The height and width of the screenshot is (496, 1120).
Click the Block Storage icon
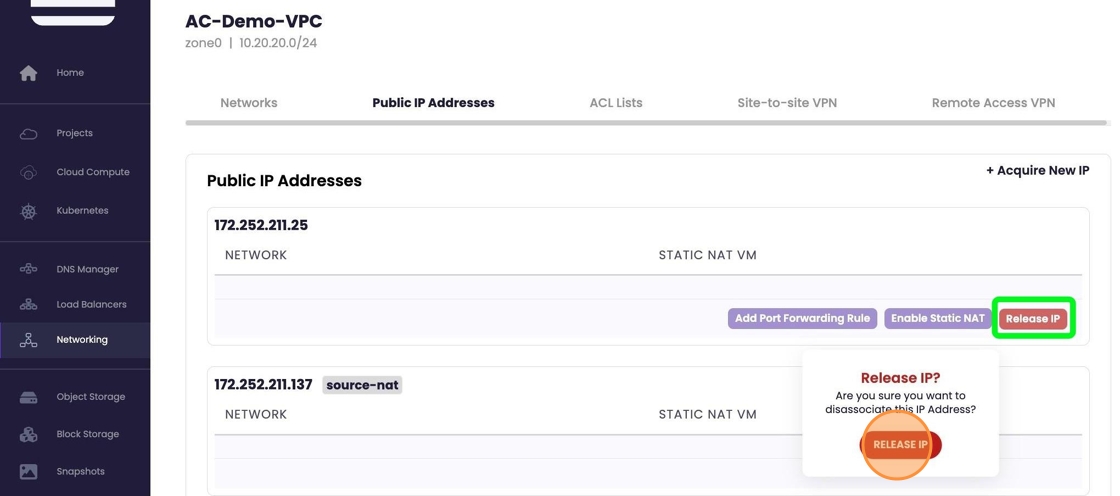click(x=29, y=434)
